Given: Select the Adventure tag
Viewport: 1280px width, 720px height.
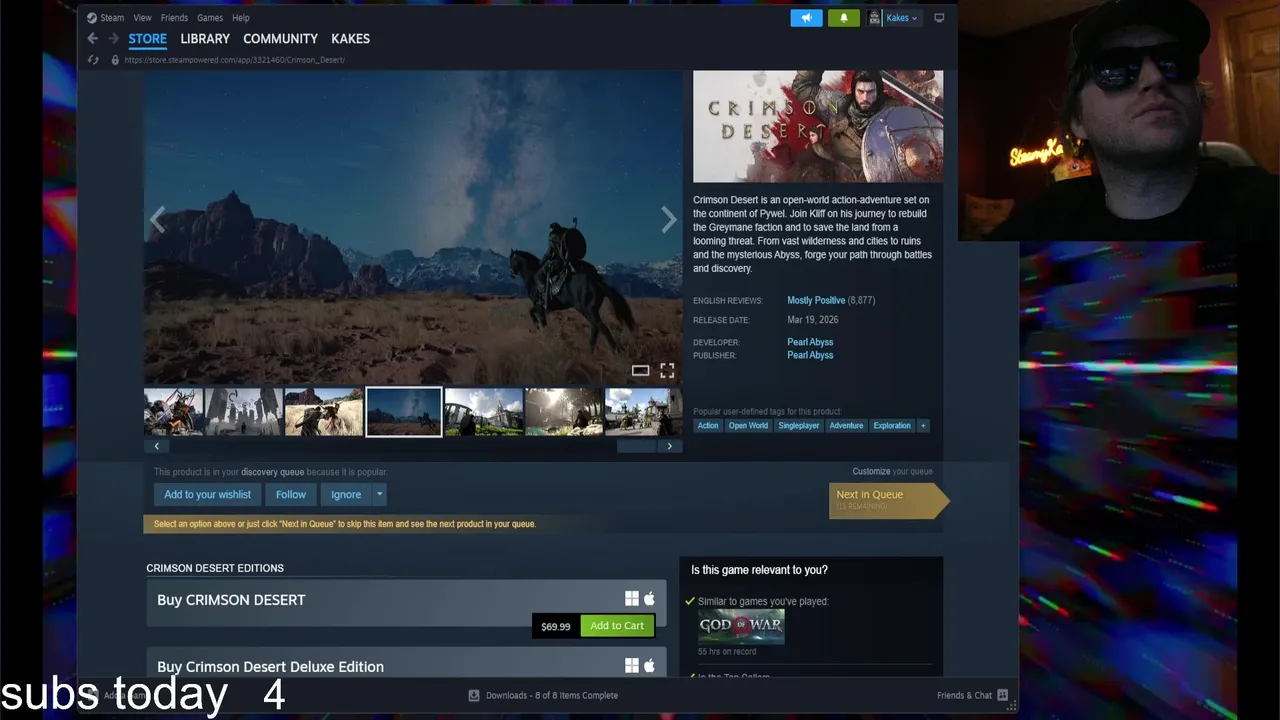Looking at the screenshot, I should (846, 425).
